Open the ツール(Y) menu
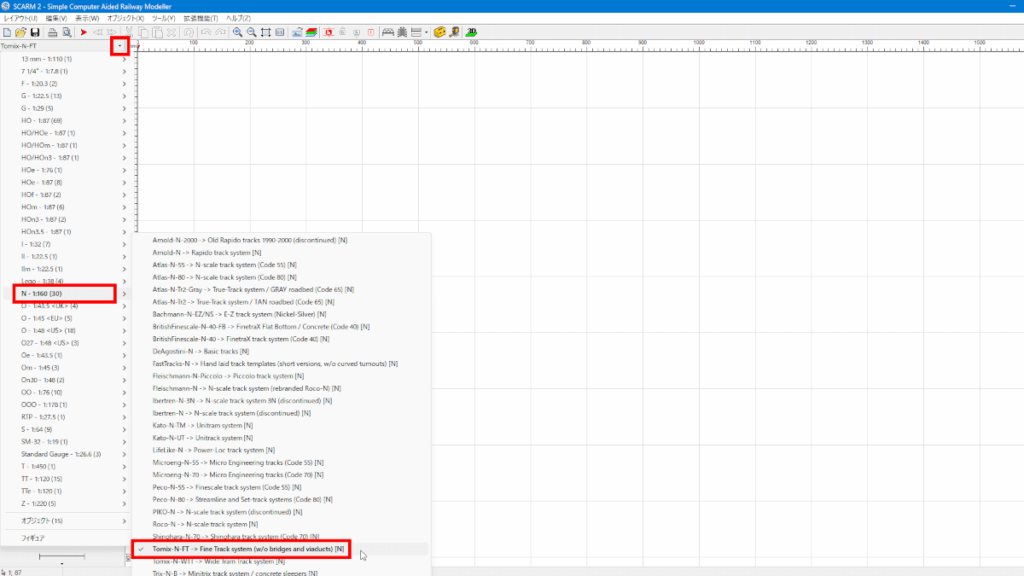 163,18
